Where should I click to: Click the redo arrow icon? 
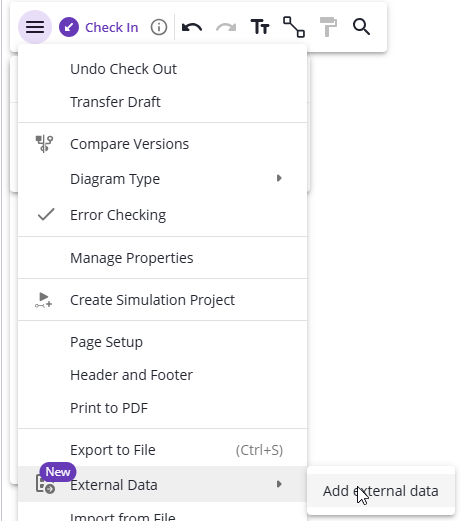[x=226, y=27]
